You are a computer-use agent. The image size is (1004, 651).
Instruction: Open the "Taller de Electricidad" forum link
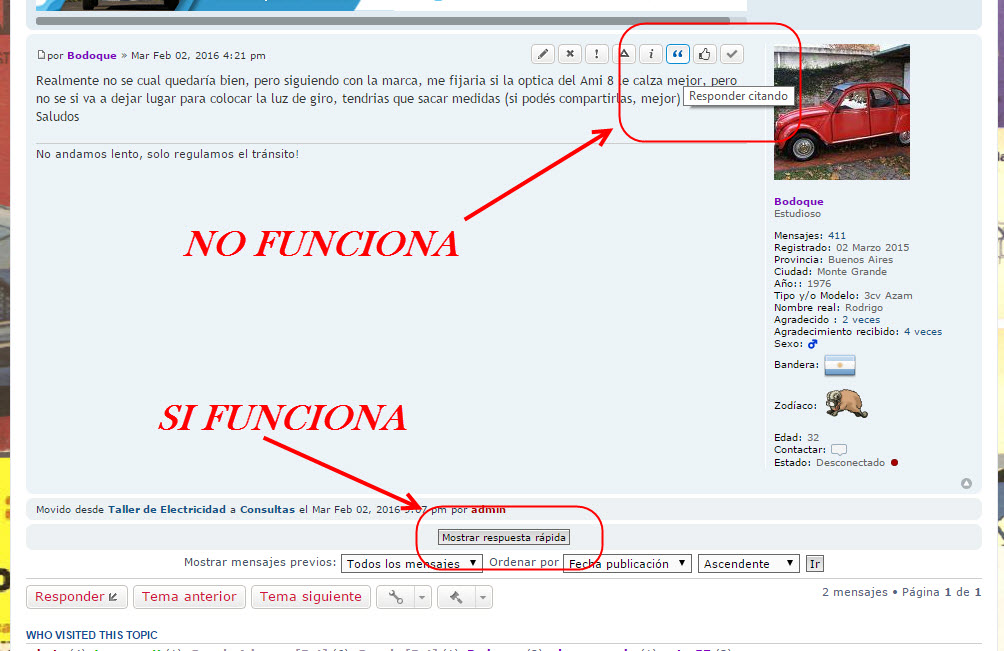click(166, 510)
